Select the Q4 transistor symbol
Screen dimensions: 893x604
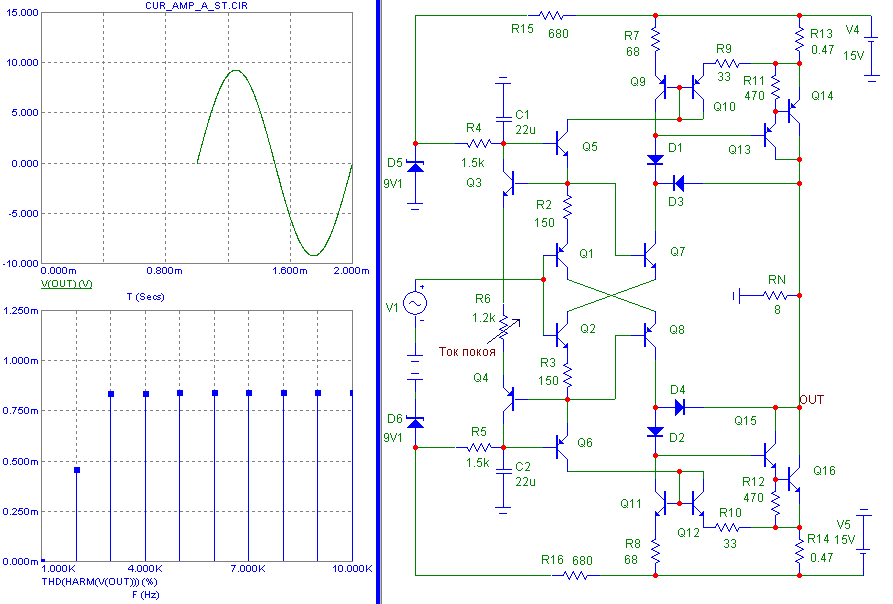[x=510, y=400]
